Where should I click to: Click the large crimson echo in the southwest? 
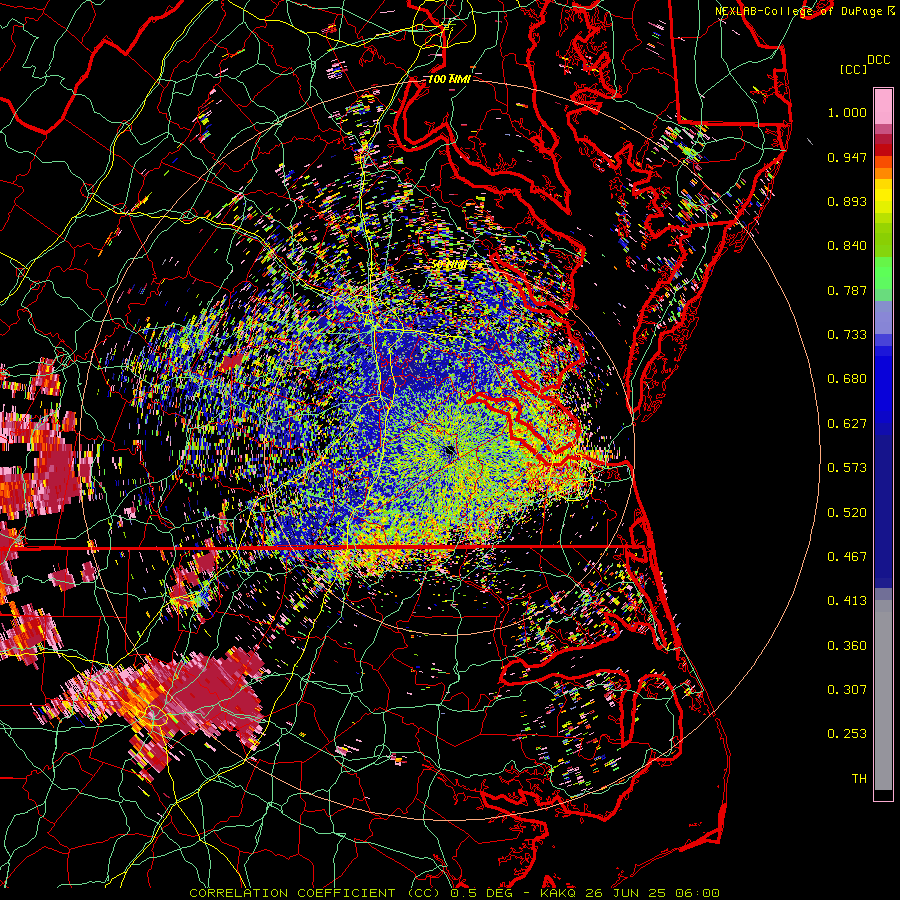(x=212, y=697)
